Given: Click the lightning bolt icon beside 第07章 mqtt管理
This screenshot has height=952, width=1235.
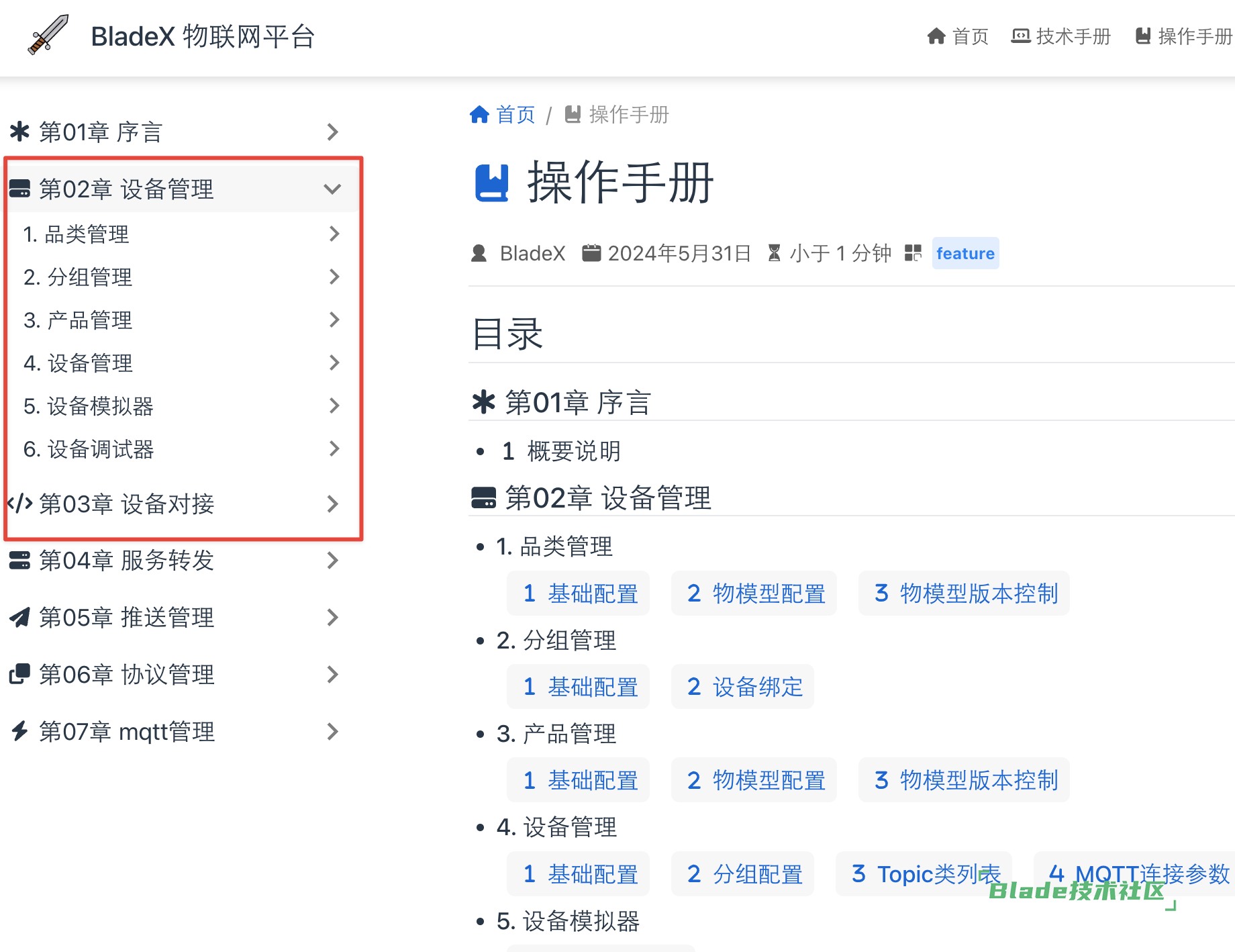Looking at the screenshot, I should 19,731.
